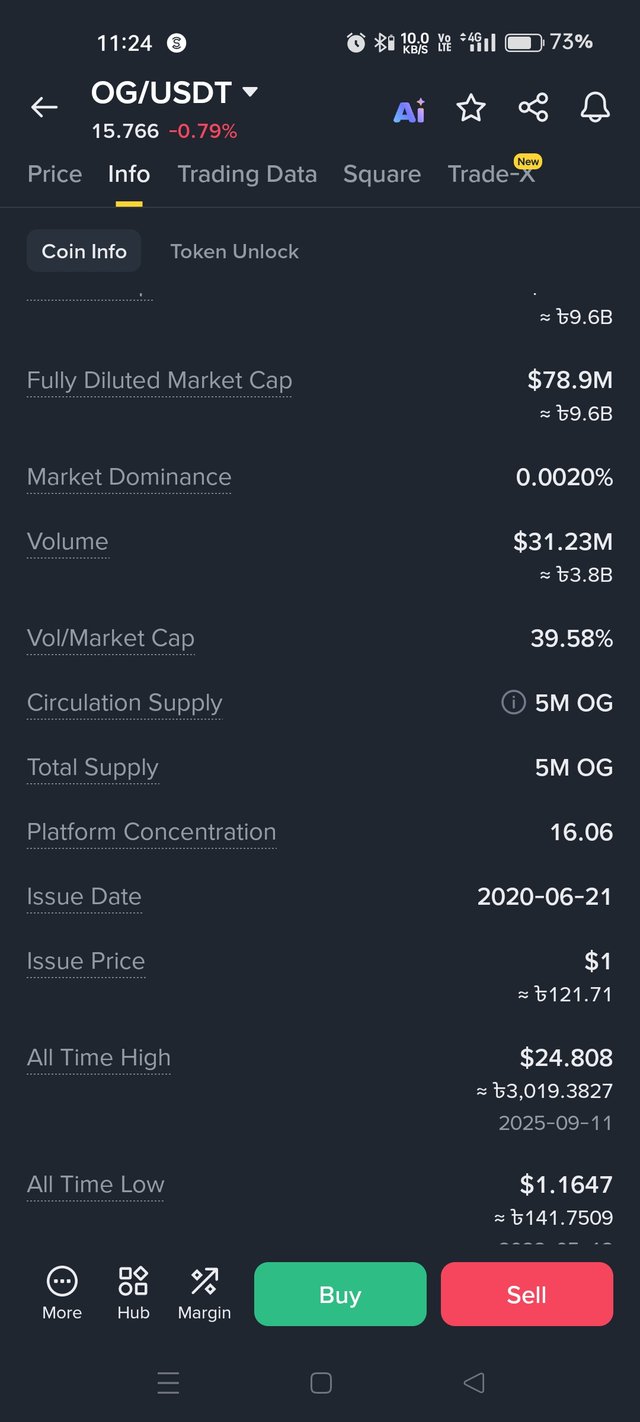Tap the share icon
Screen dimensions: 640x1422
coord(533,108)
